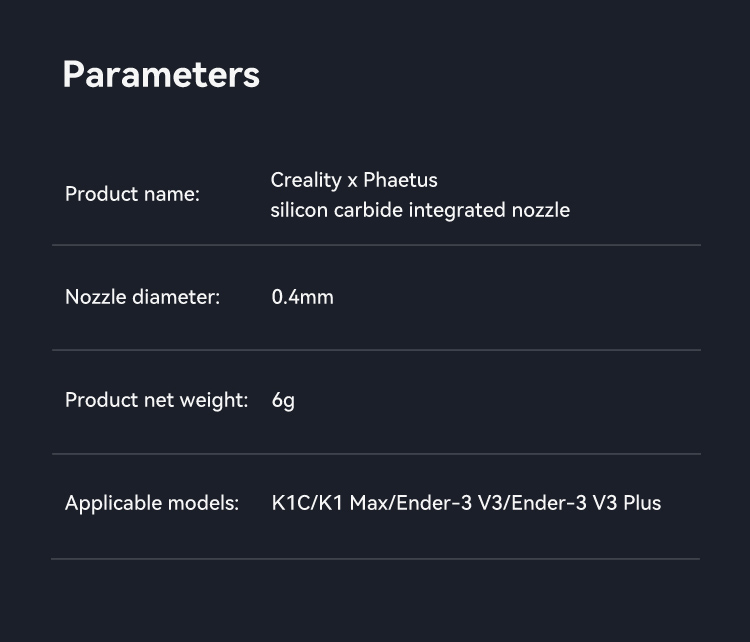750x642 pixels.
Task: Click the K1C model text
Action: click(290, 503)
